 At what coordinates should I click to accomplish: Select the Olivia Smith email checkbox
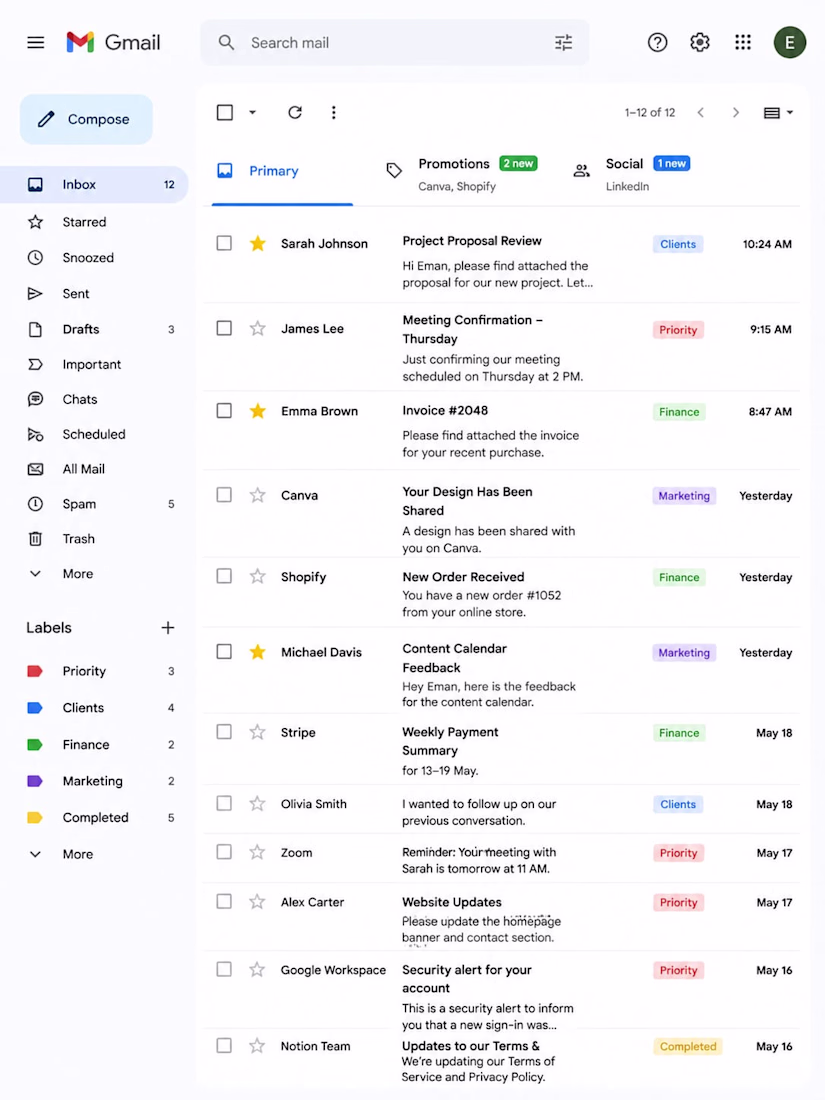point(224,804)
